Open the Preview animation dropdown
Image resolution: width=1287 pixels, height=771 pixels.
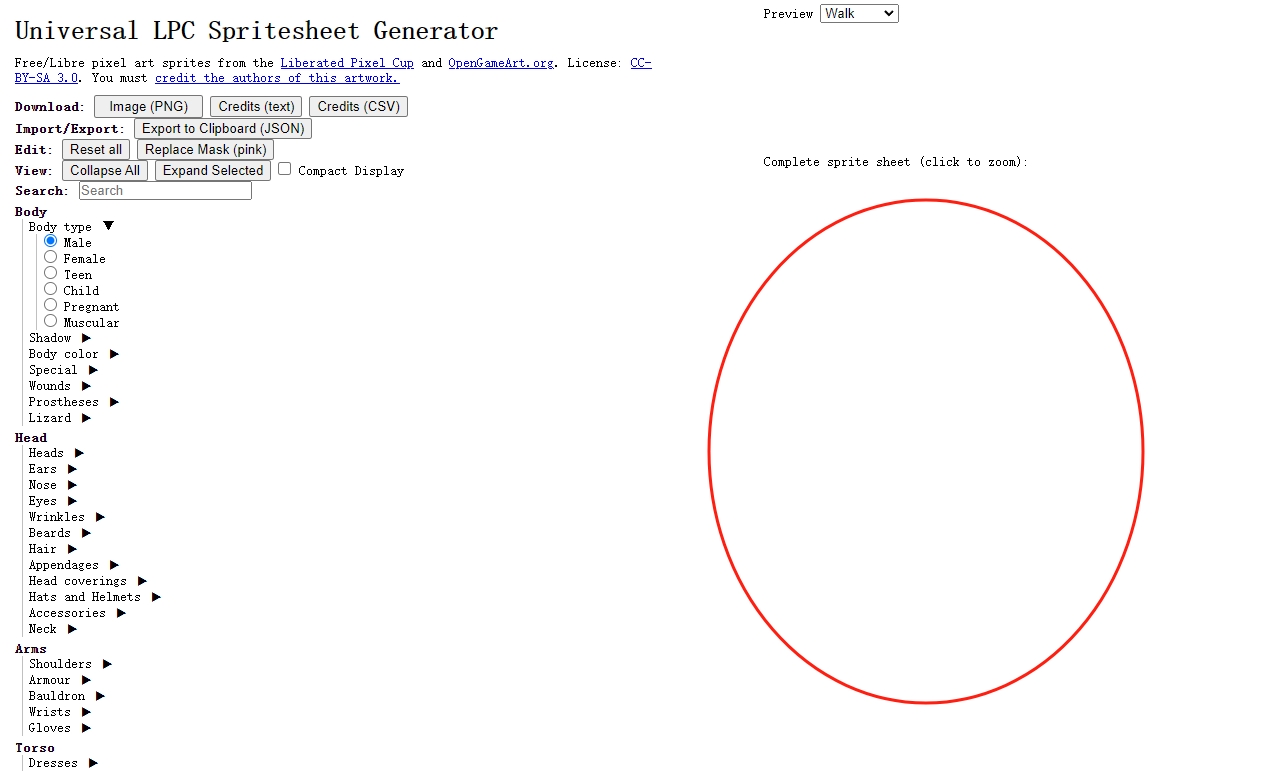(x=859, y=13)
